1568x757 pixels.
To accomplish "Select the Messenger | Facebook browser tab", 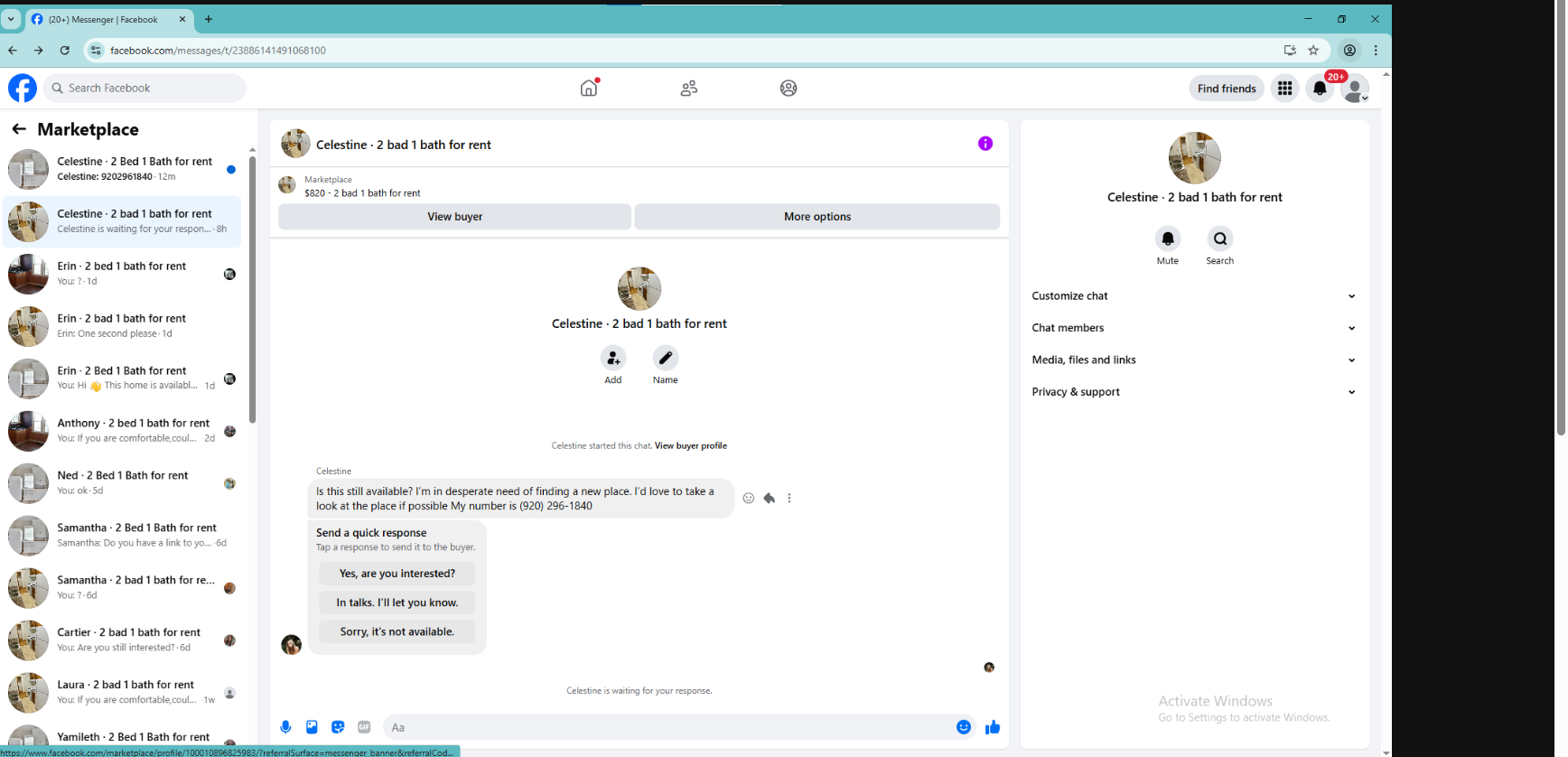I will pyautogui.click(x=108, y=19).
